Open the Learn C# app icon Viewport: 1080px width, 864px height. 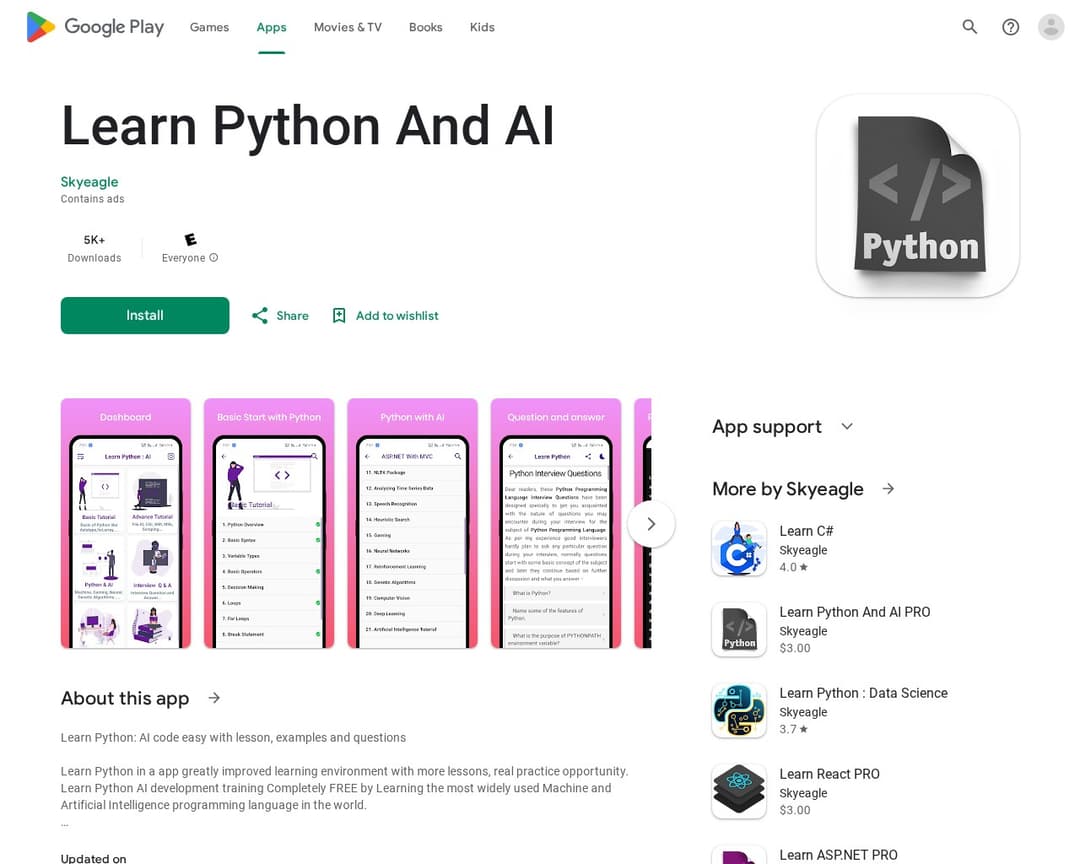(739, 548)
